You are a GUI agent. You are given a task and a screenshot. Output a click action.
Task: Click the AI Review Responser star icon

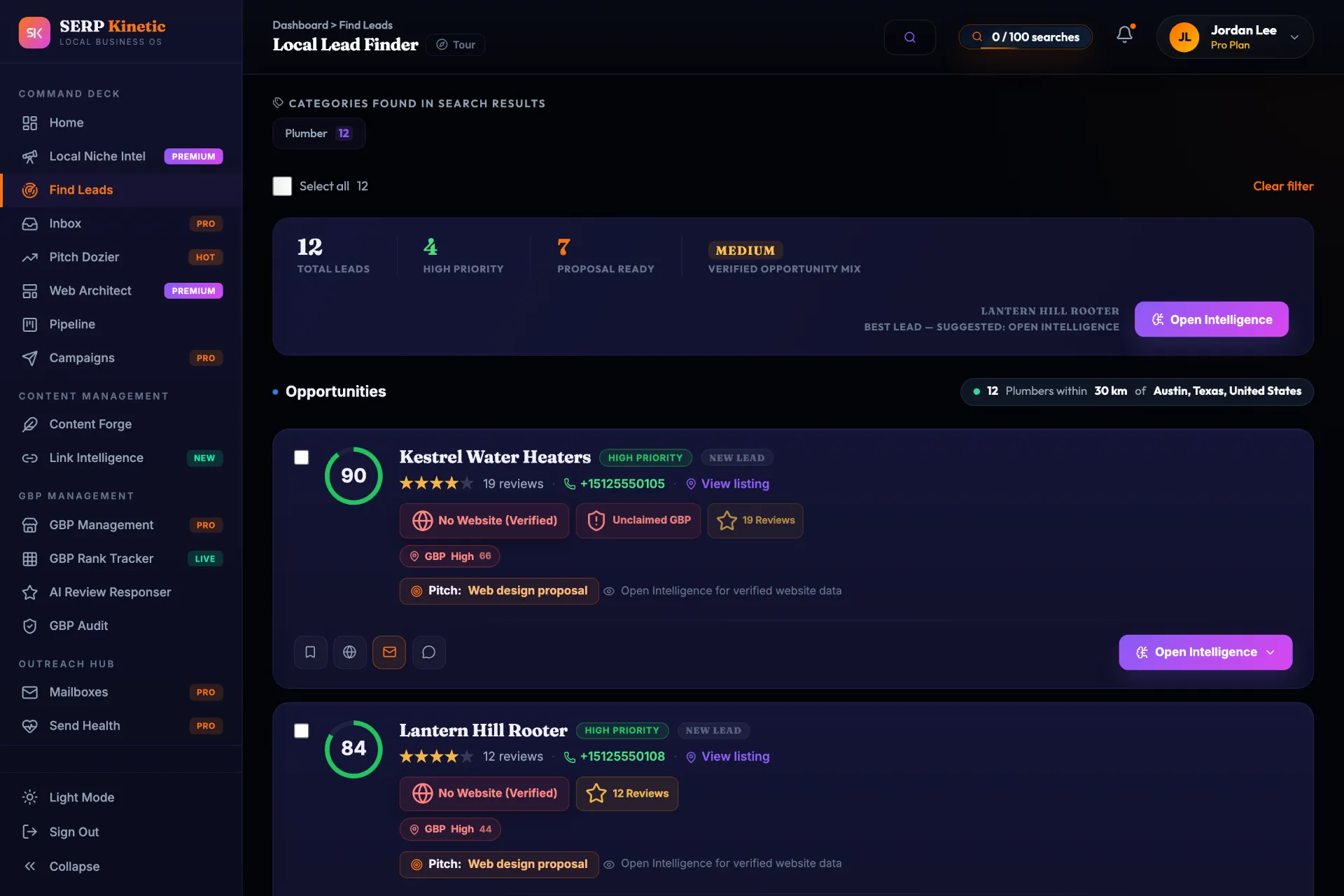pyautogui.click(x=29, y=592)
